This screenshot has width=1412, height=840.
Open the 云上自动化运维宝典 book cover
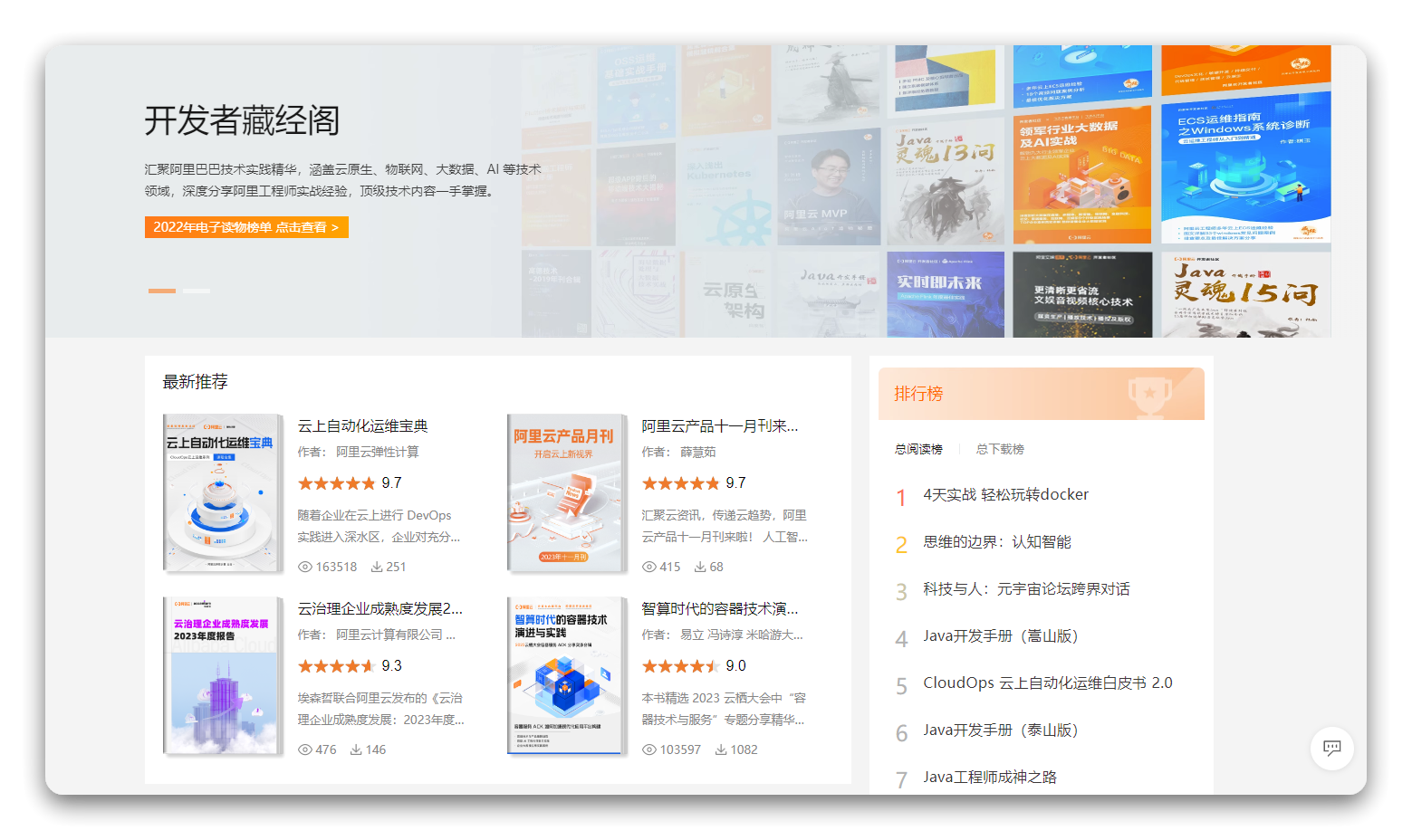pyautogui.click(x=222, y=493)
